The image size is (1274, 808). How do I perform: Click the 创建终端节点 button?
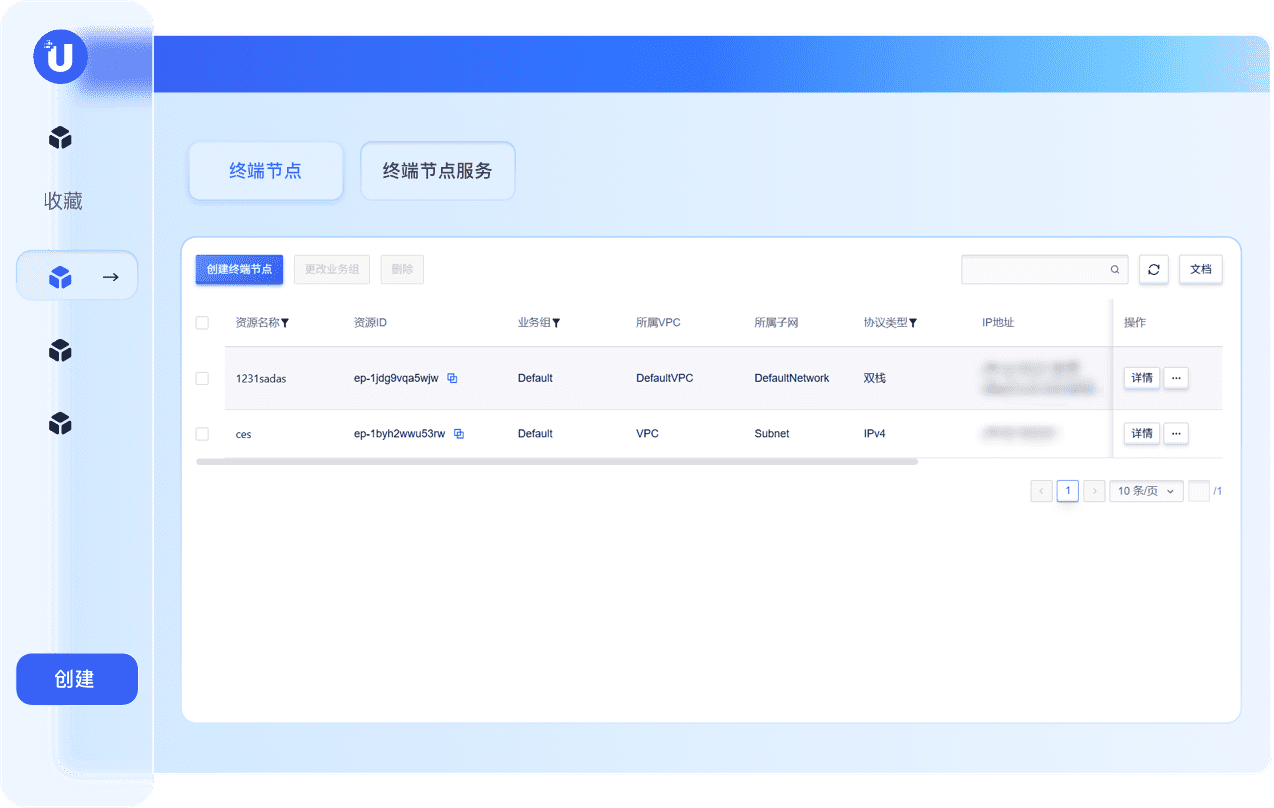pyautogui.click(x=239, y=269)
